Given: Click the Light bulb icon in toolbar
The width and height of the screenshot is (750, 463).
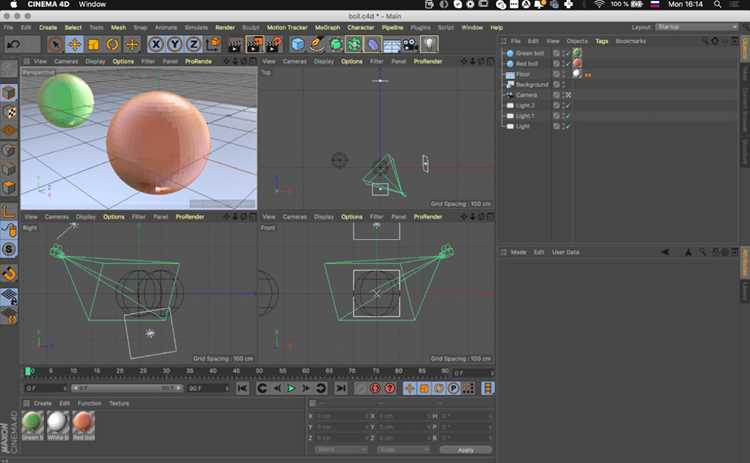Looking at the screenshot, I should tap(429, 44).
